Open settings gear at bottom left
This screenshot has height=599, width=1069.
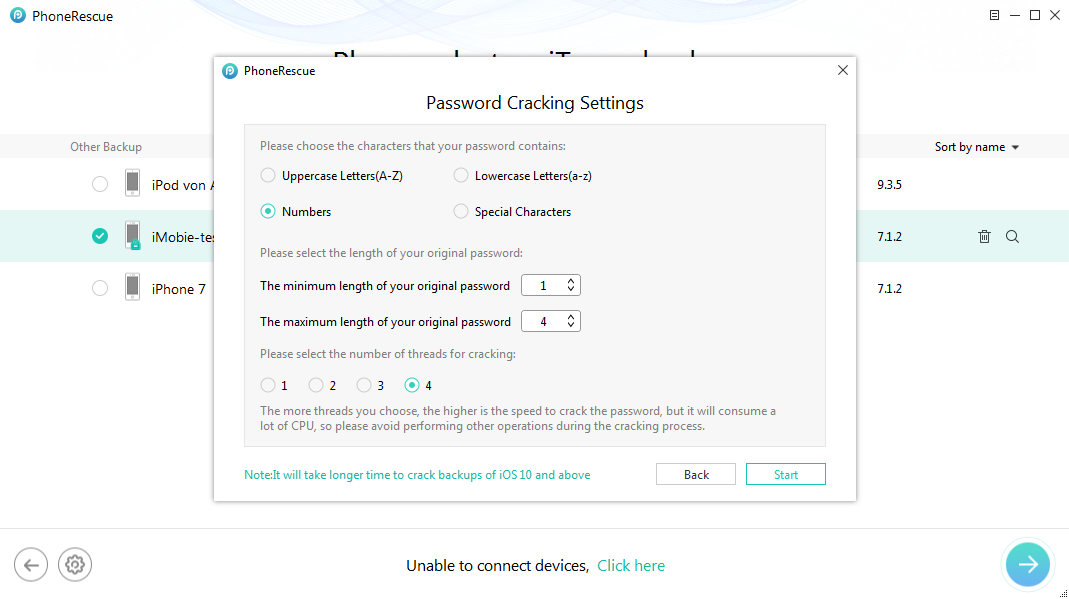coord(74,565)
